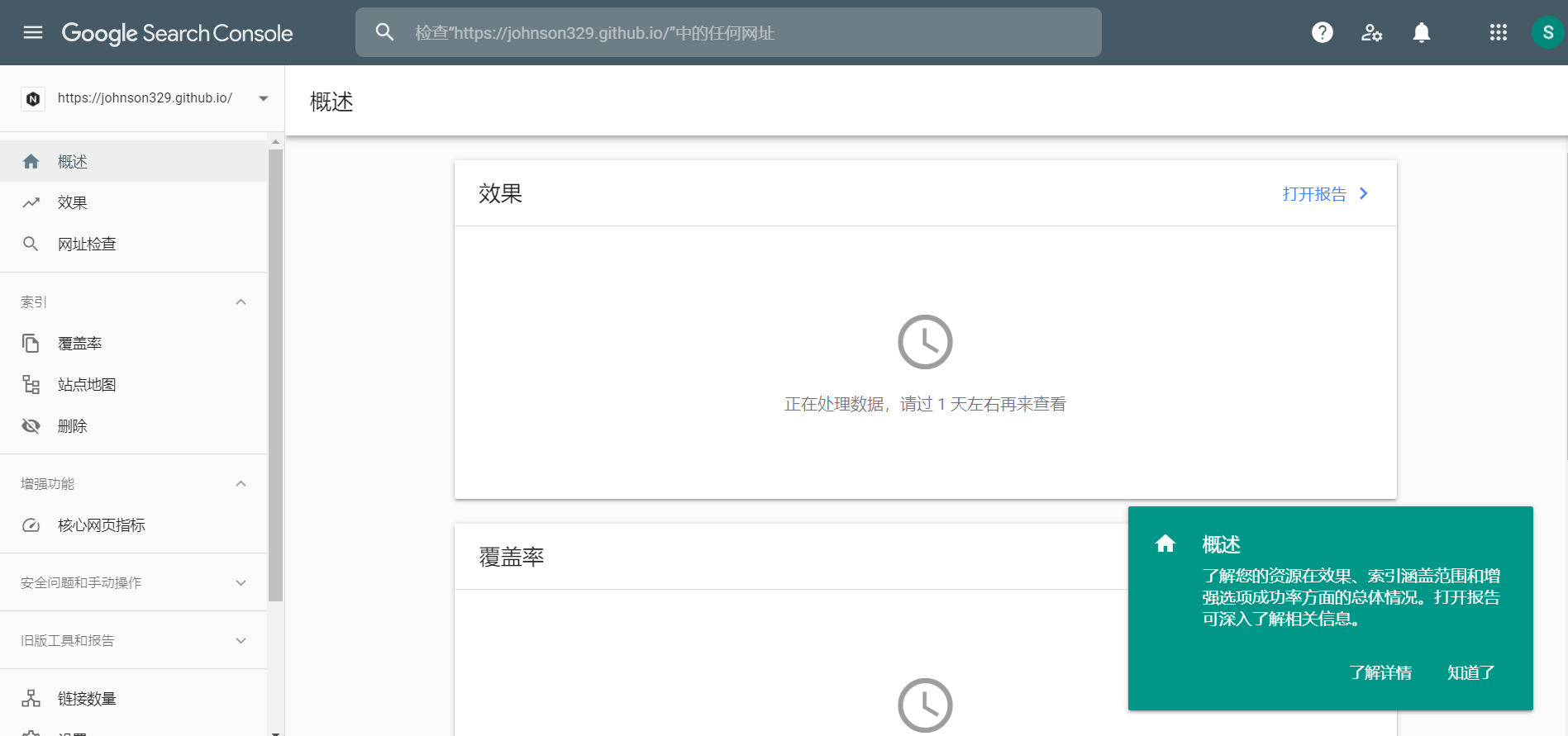Click the sidebar vertical scrollbar thumb
The width and height of the screenshot is (1568, 736).
pyautogui.click(x=275, y=375)
